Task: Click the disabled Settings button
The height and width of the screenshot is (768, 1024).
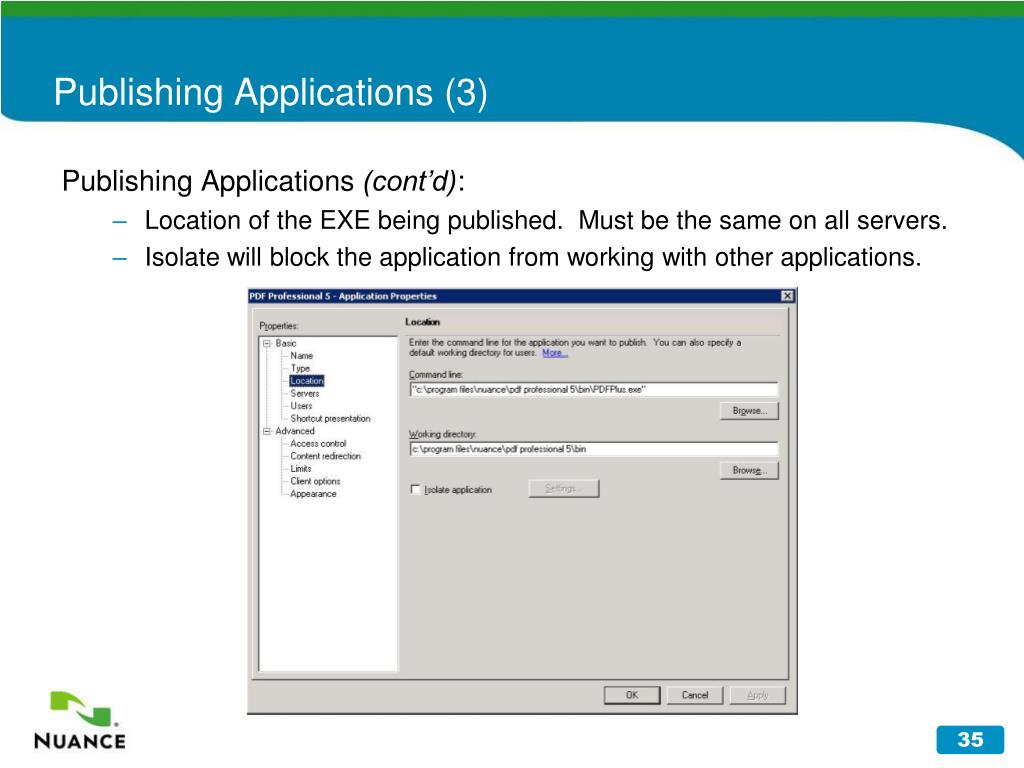Action: 564,488
